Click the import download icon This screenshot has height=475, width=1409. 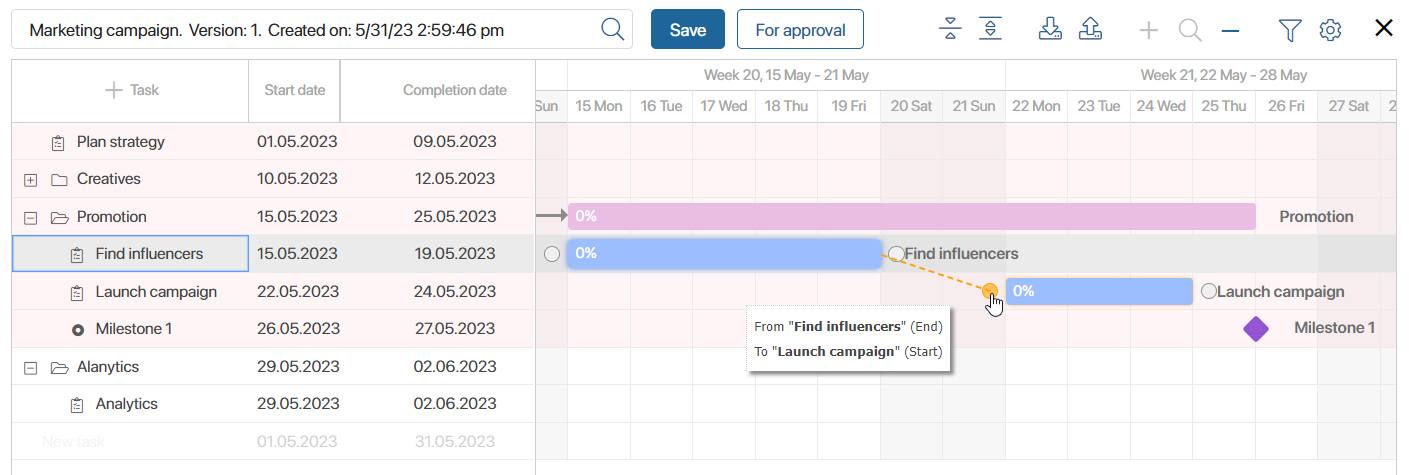pyautogui.click(x=1050, y=29)
